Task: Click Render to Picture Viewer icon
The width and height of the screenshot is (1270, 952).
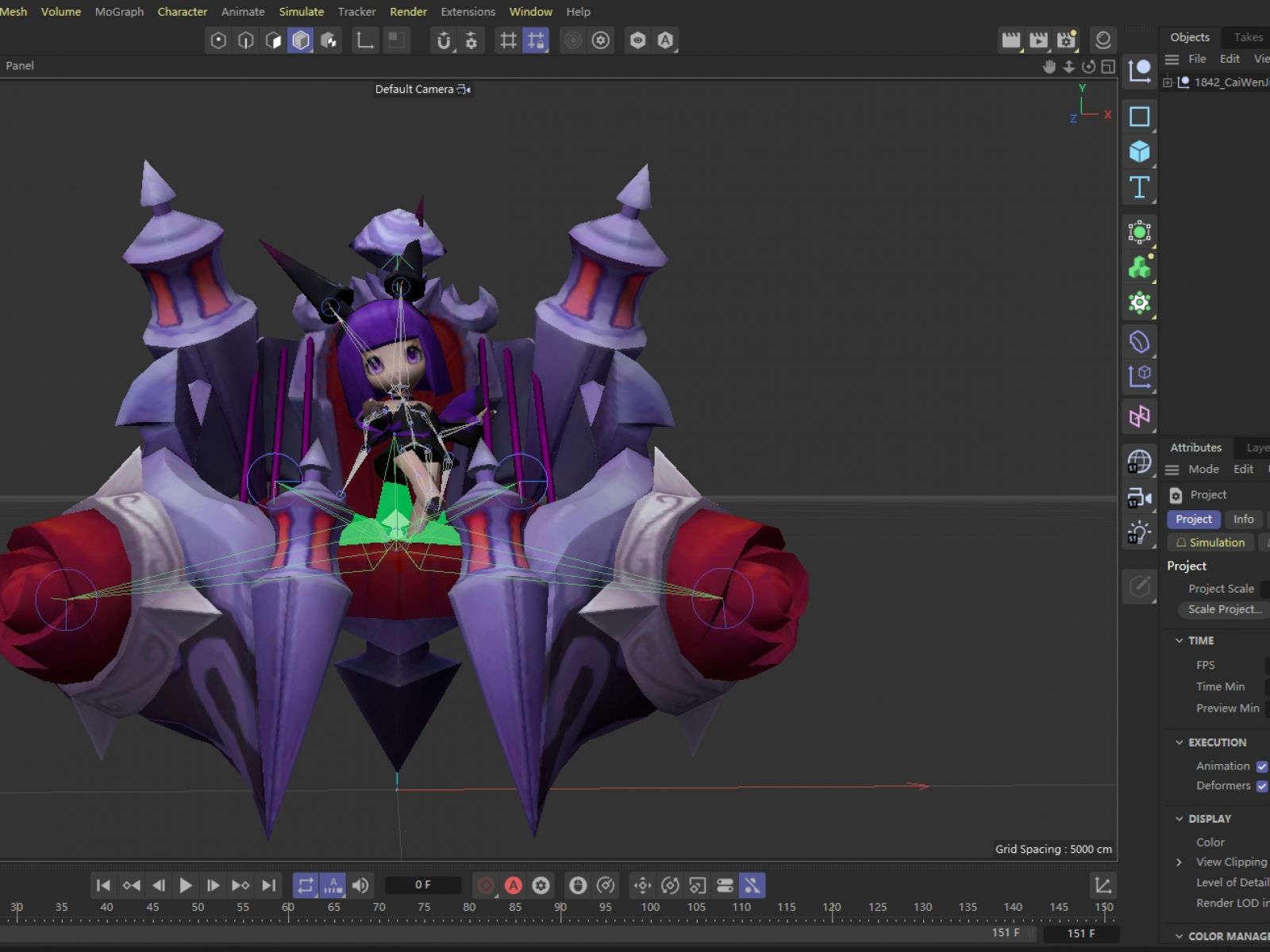Action: pyautogui.click(x=1038, y=40)
